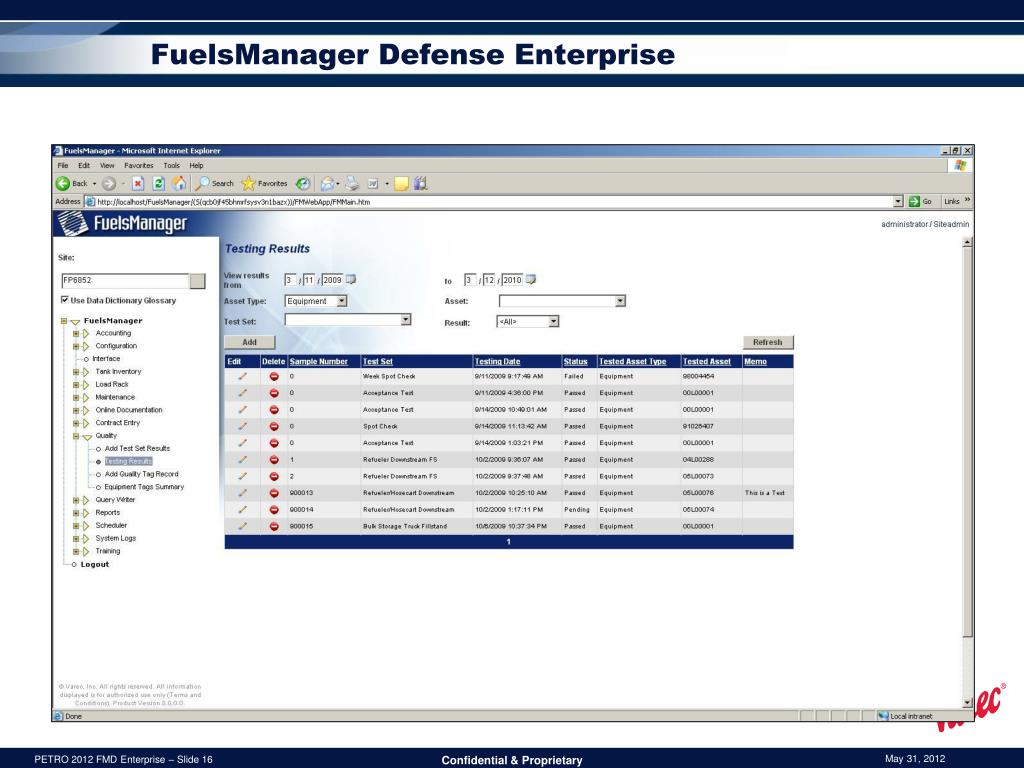Click the Go button beside the address bar
This screenshot has height=768, width=1024.
coord(921,202)
